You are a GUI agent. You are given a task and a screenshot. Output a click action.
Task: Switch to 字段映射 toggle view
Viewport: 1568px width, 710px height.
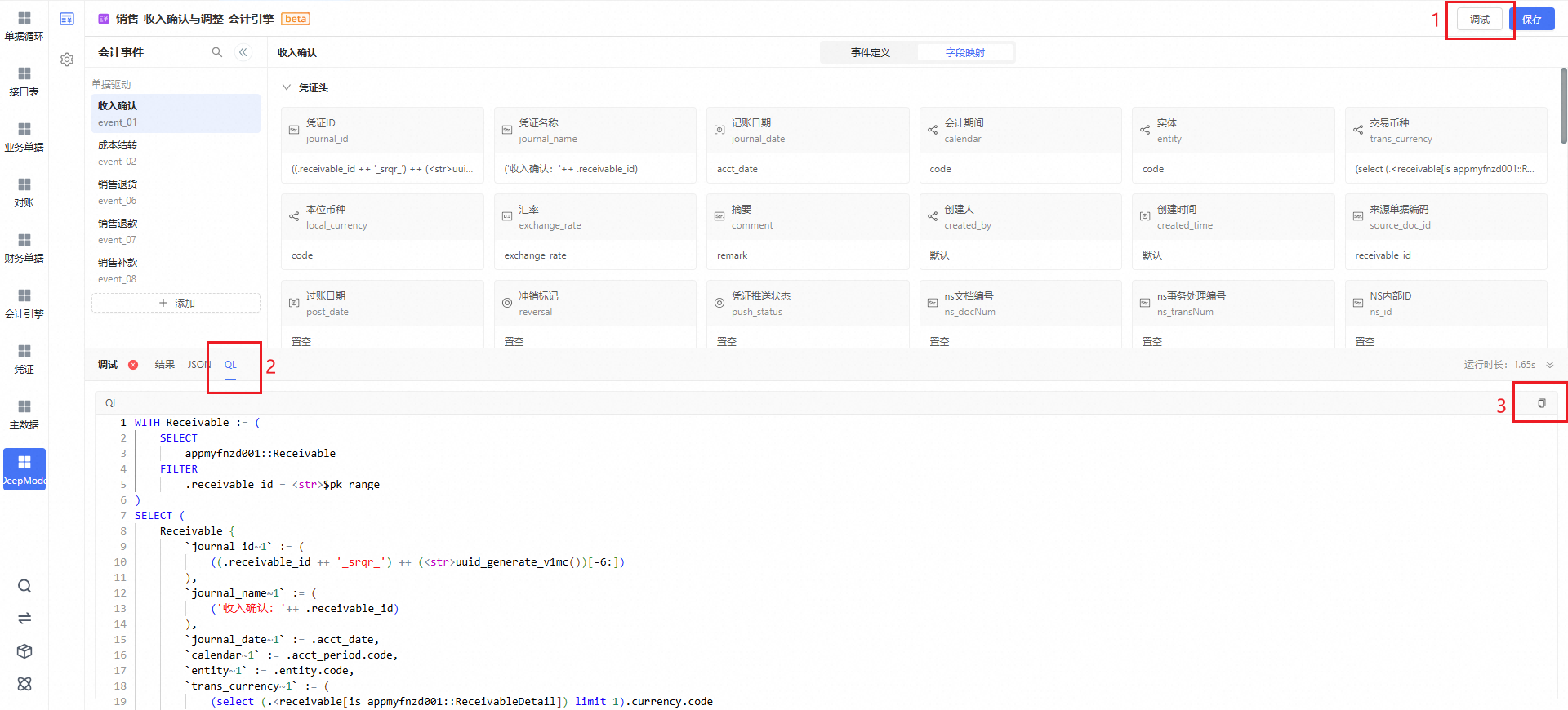coord(964,52)
